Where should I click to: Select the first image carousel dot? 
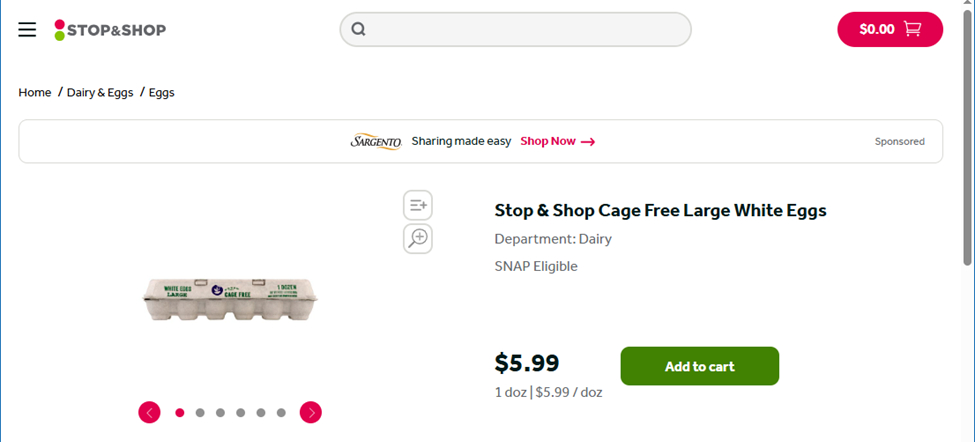180,412
